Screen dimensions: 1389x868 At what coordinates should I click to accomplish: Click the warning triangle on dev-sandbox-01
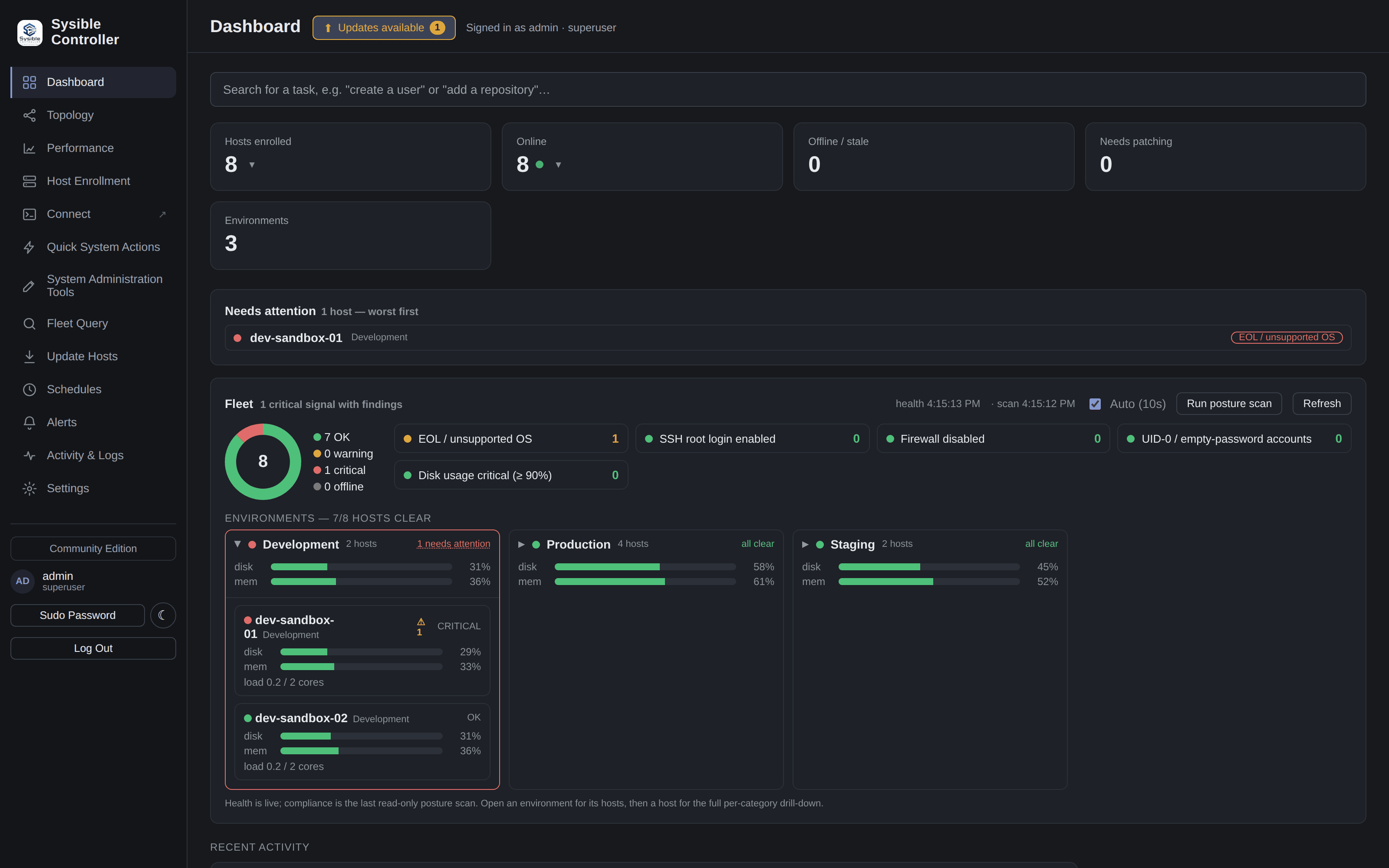pos(421,622)
